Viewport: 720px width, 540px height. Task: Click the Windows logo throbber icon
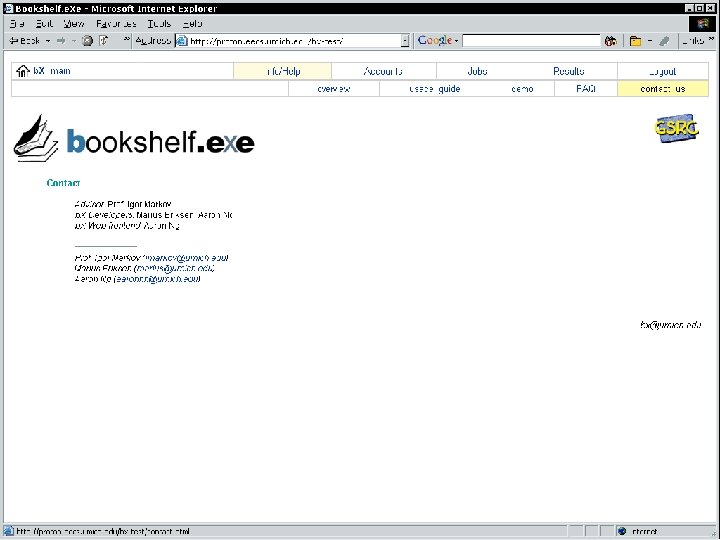coord(702,23)
